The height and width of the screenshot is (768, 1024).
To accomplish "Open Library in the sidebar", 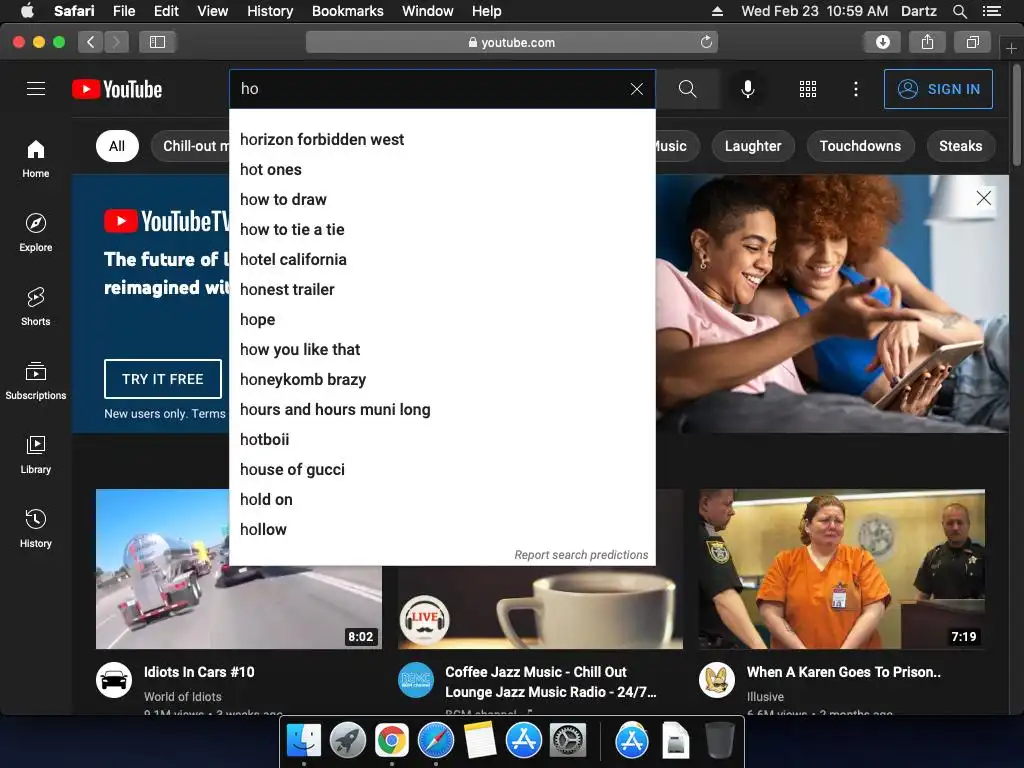I will (36, 454).
